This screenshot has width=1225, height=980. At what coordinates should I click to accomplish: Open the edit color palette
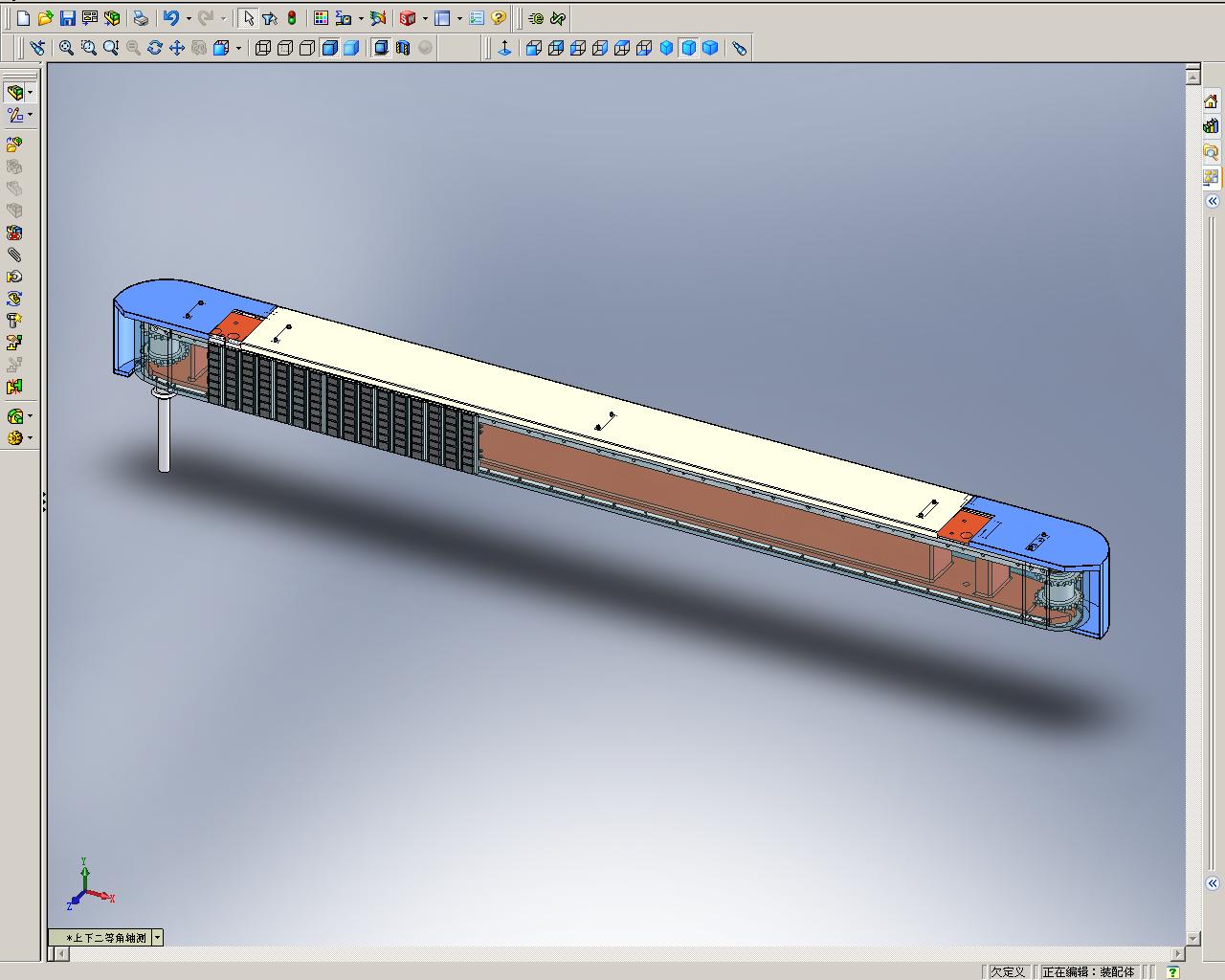[x=321, y=18]
